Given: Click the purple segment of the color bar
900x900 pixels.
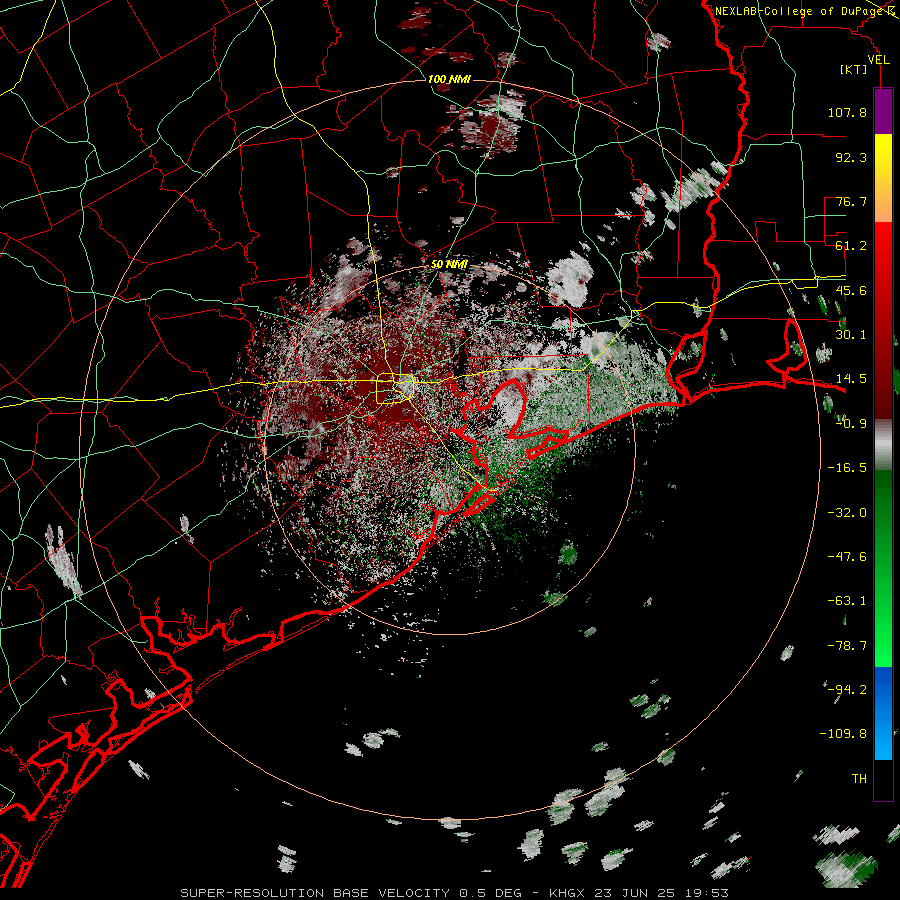Looking at the screenshot, I should point(883,112).
